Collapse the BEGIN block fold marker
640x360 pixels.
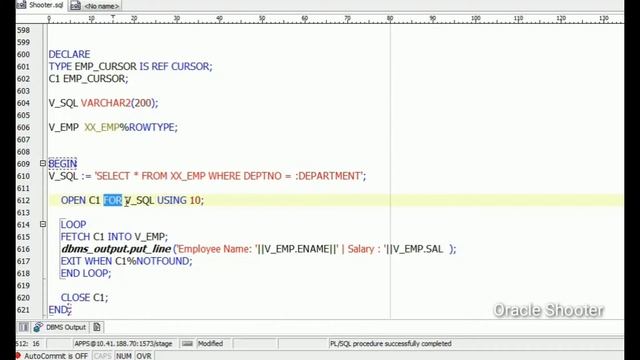43,163
